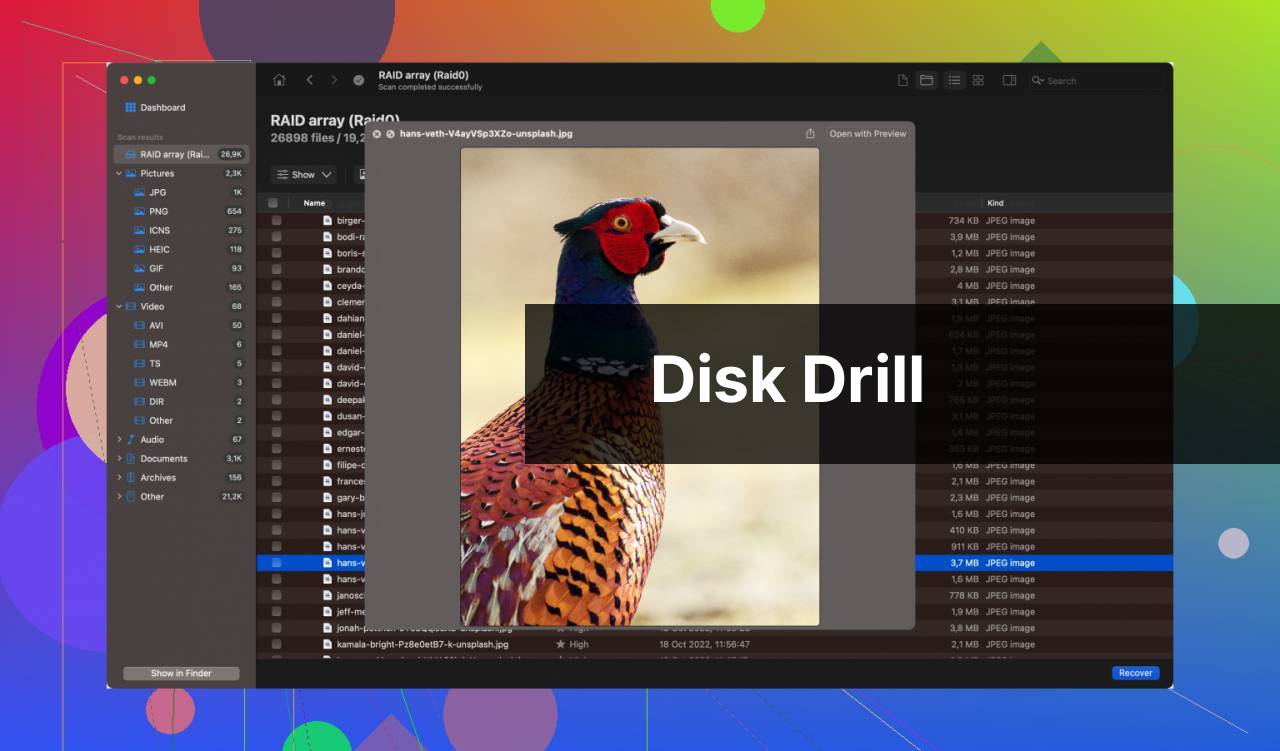
Task: Click the circle-slash icon beside preview filename
Action: [390, 134]
